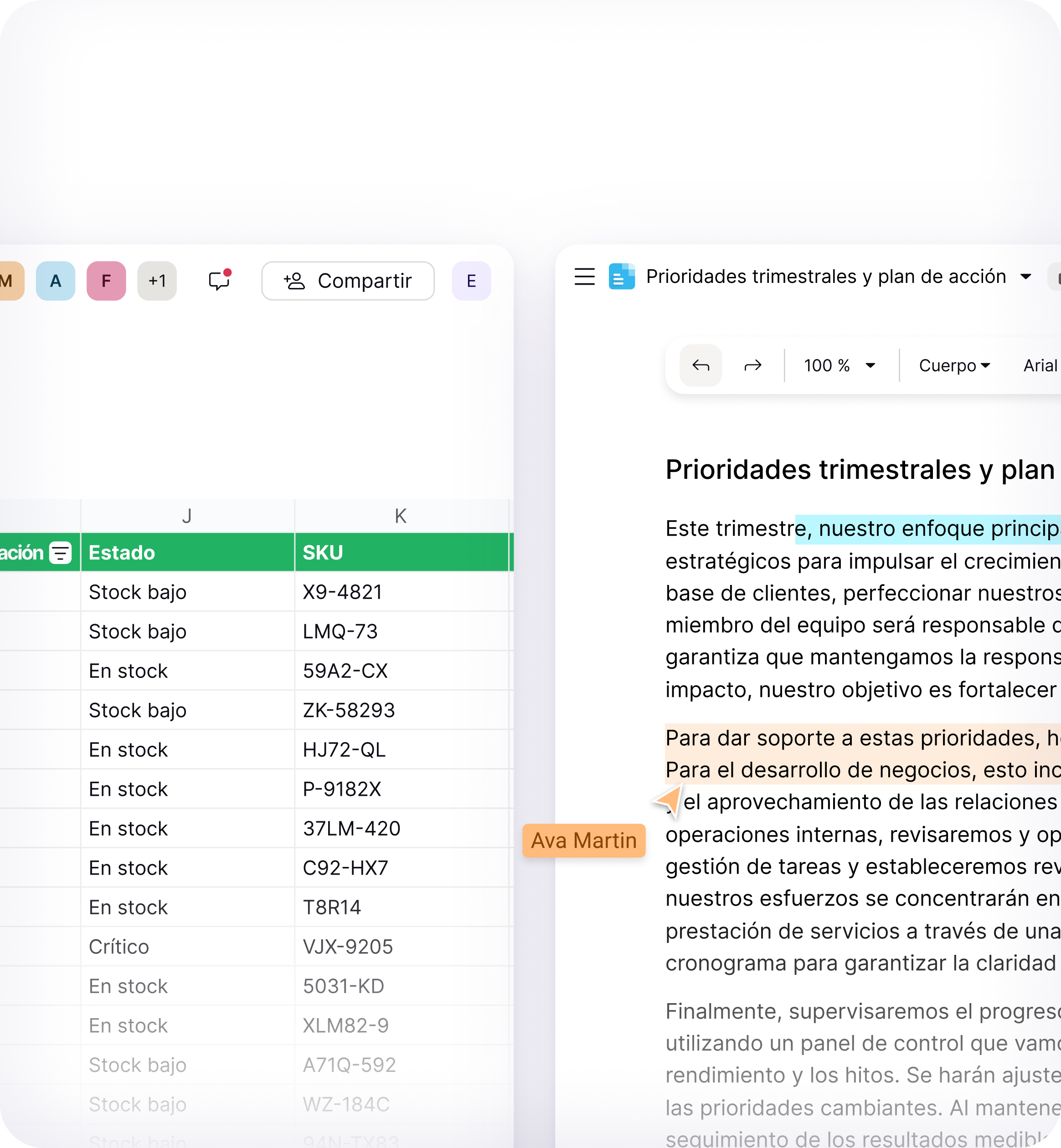Viewport: 1061px width, 1148px height.
Task: Open the Arial font selector
Action: pyautogui.click(x=1040, y=366)
